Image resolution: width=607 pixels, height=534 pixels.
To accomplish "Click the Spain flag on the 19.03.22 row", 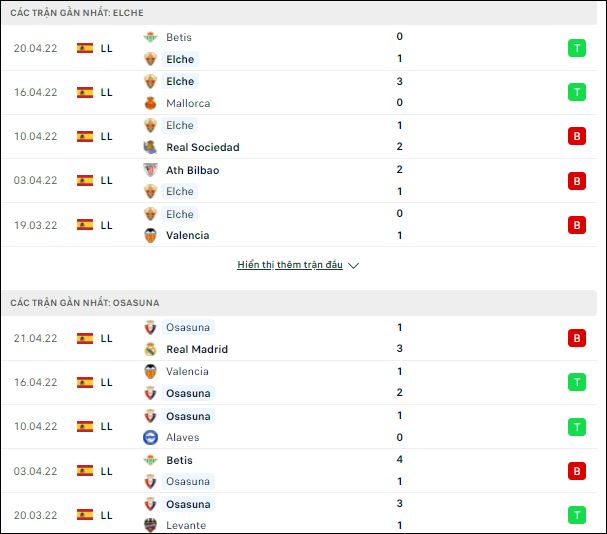I will [85, 225].
